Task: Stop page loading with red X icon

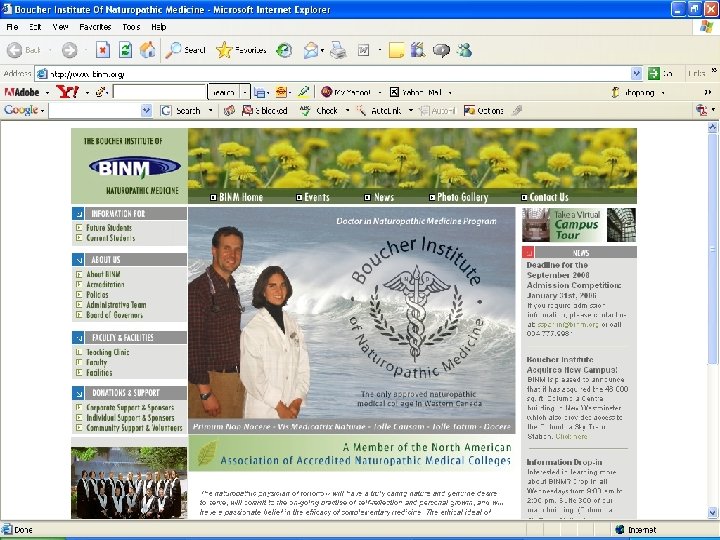Action: [103, 50]
